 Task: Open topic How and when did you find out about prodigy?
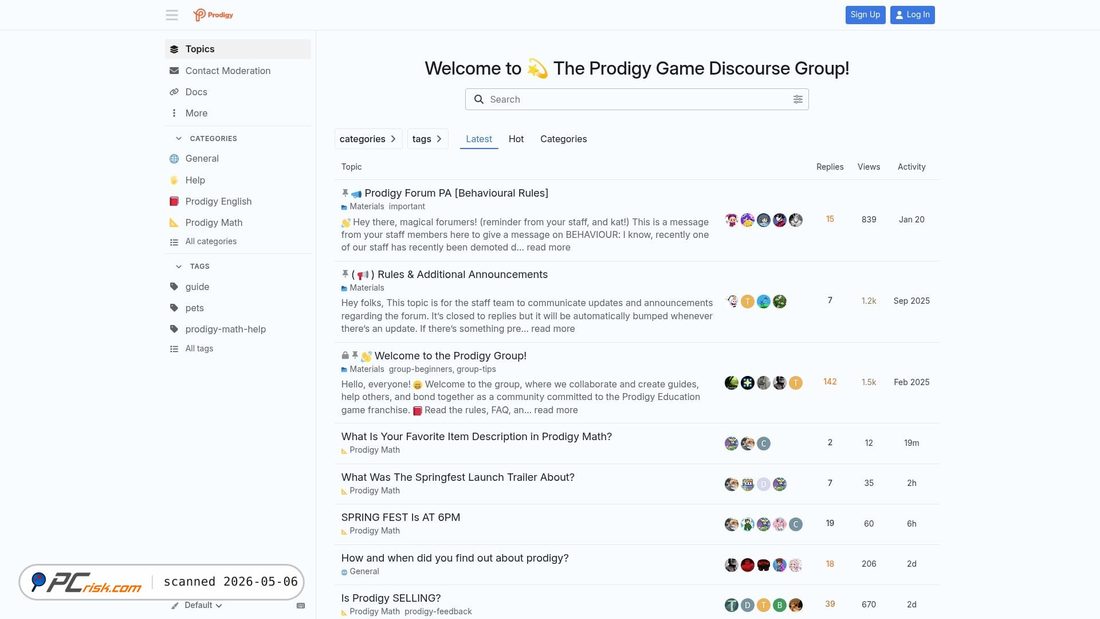tap(455, 558)
